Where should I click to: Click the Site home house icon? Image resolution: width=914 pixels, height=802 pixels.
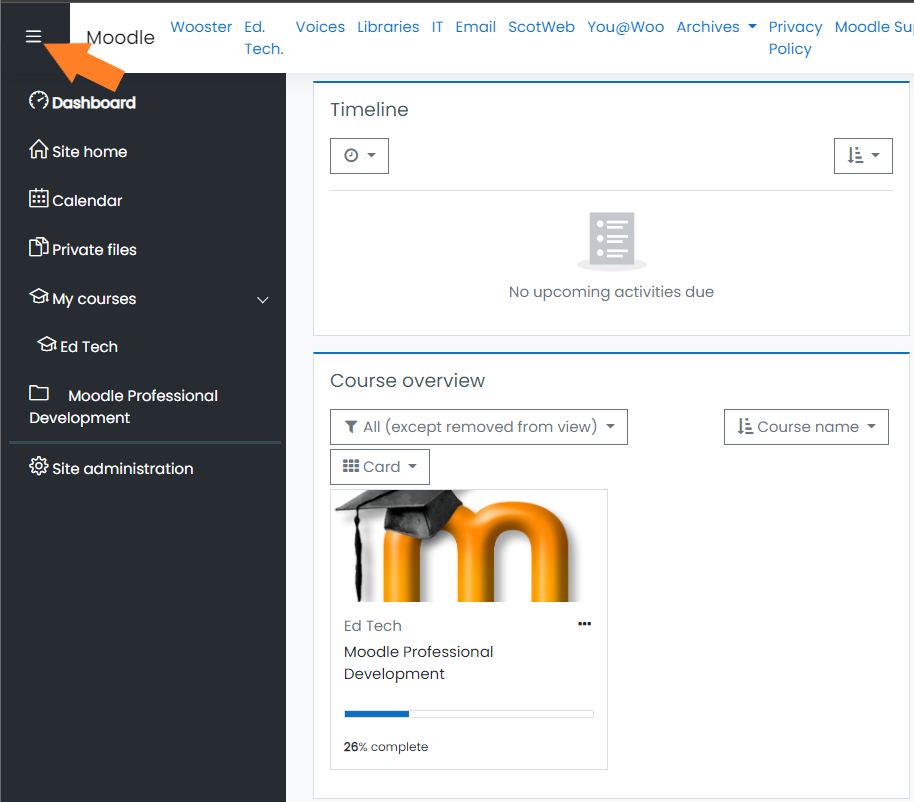(x=38, y=149)
